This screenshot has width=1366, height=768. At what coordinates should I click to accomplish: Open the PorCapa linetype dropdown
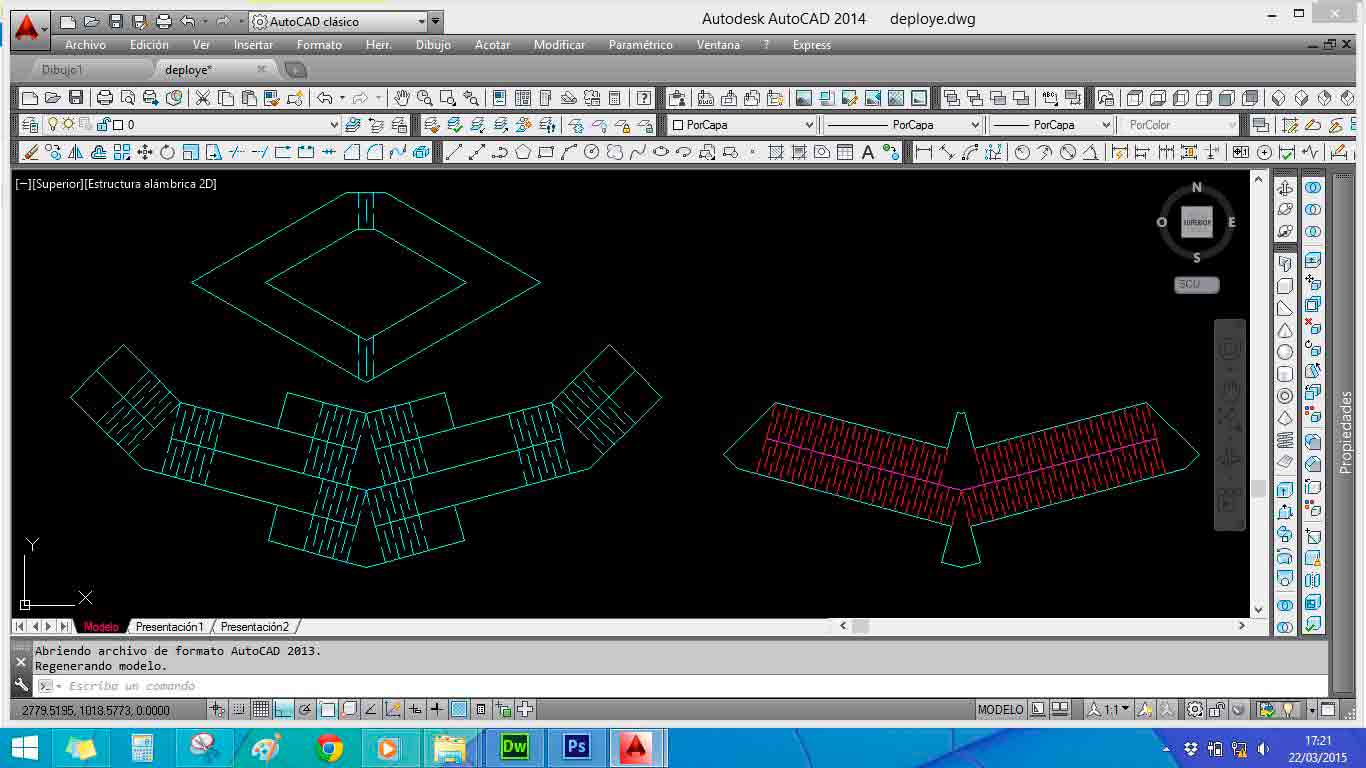[904, 125]
